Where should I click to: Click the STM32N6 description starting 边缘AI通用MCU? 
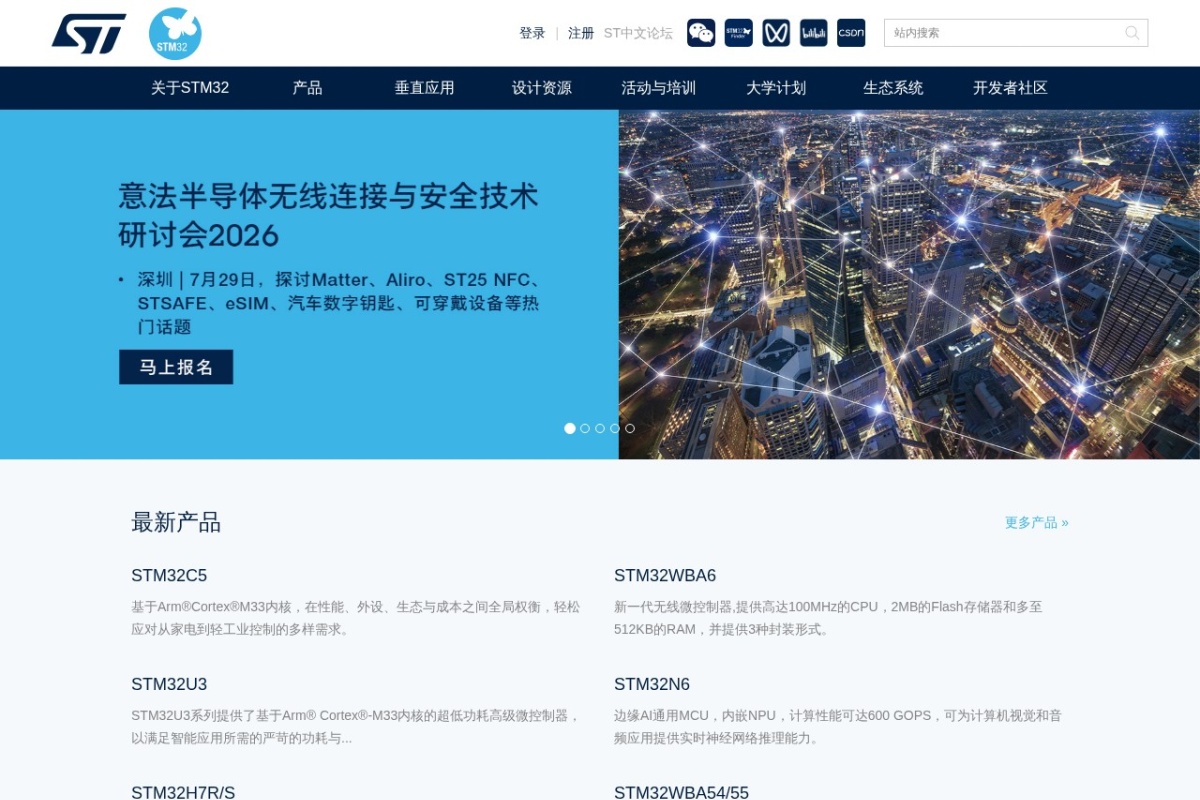tap(838, 727)
